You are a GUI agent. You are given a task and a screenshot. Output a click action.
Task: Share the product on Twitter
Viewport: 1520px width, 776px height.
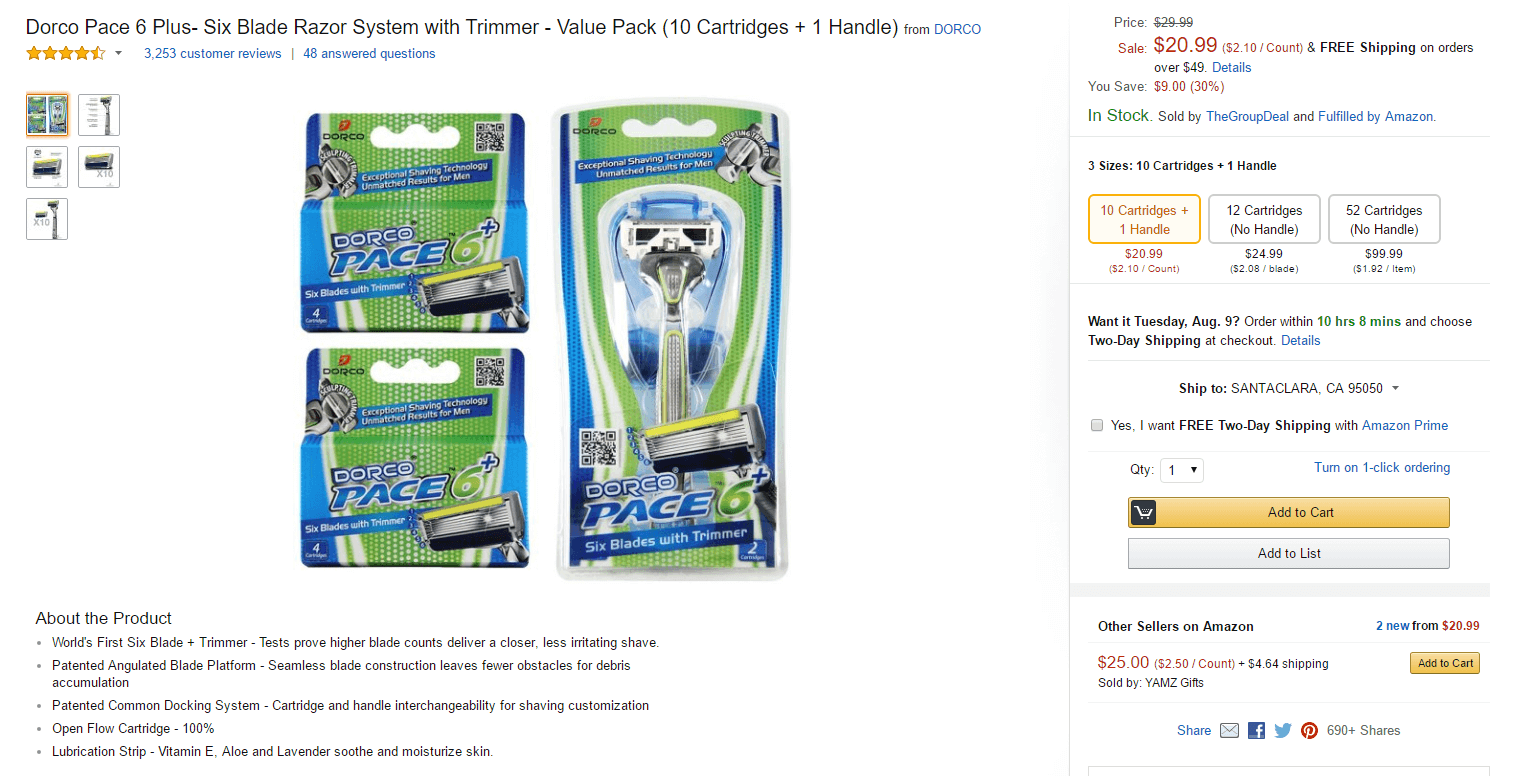1283,731
